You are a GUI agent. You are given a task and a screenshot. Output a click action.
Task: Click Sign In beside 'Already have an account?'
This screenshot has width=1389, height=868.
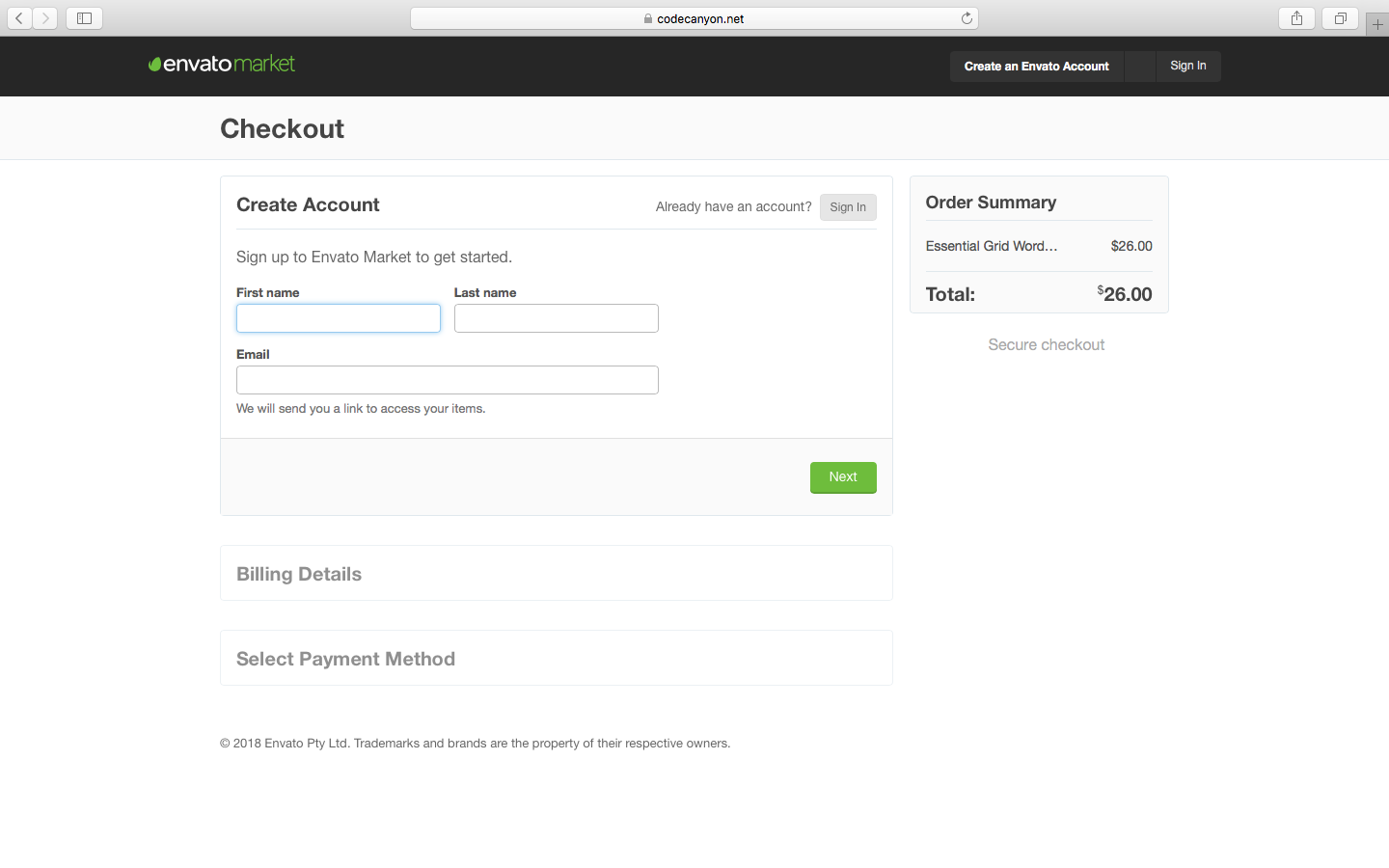tap(847, 207)
